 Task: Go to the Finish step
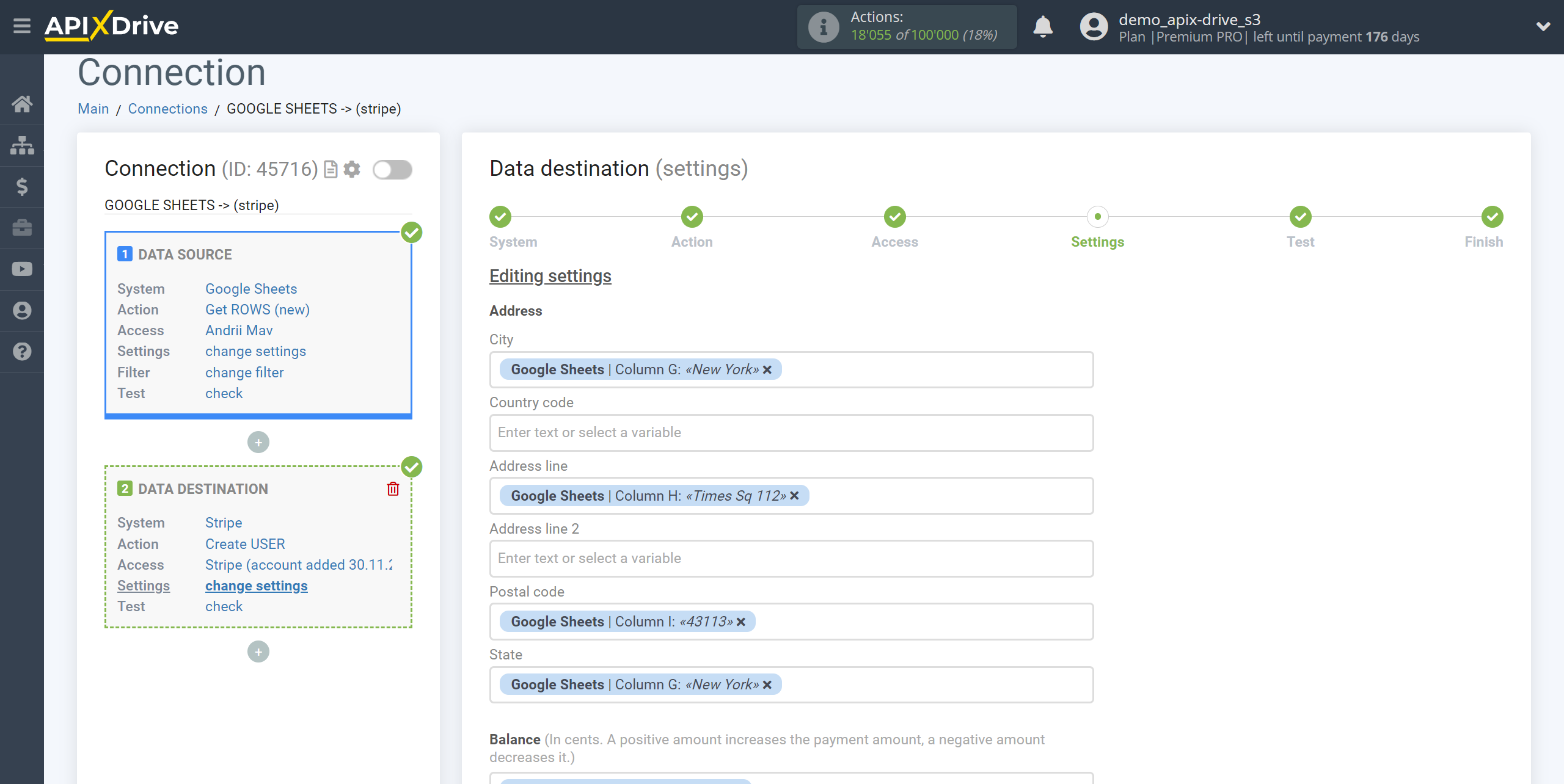pyautogui.click(x=1493, y=217)
